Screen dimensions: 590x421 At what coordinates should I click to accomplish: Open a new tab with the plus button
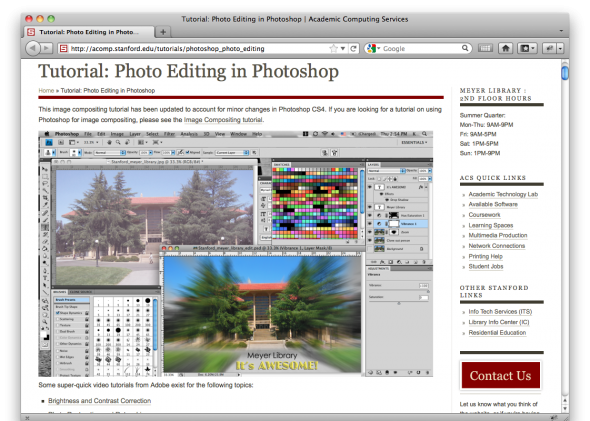click(163, 32)
